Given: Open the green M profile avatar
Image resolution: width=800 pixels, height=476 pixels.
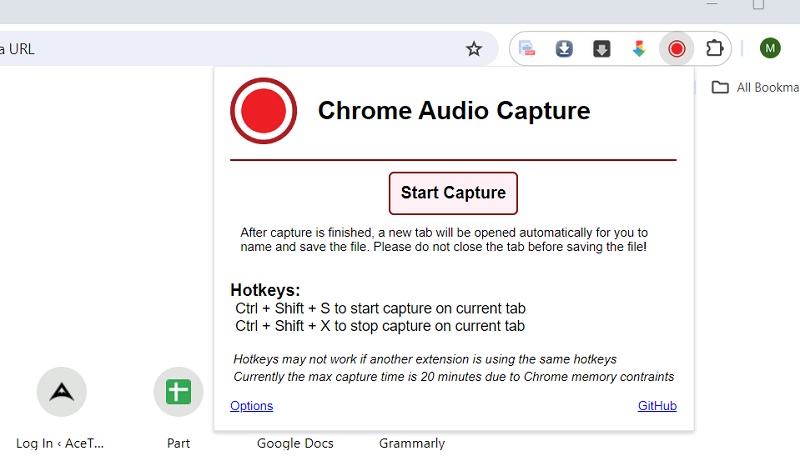Looking at the screenshot, I should (x=770, y=48).
